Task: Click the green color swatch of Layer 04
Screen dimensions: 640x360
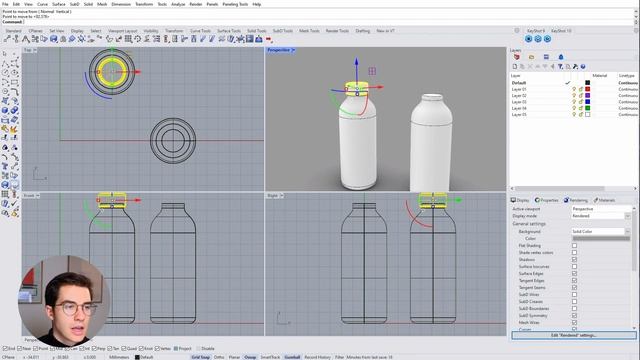Action: [587, 108]
